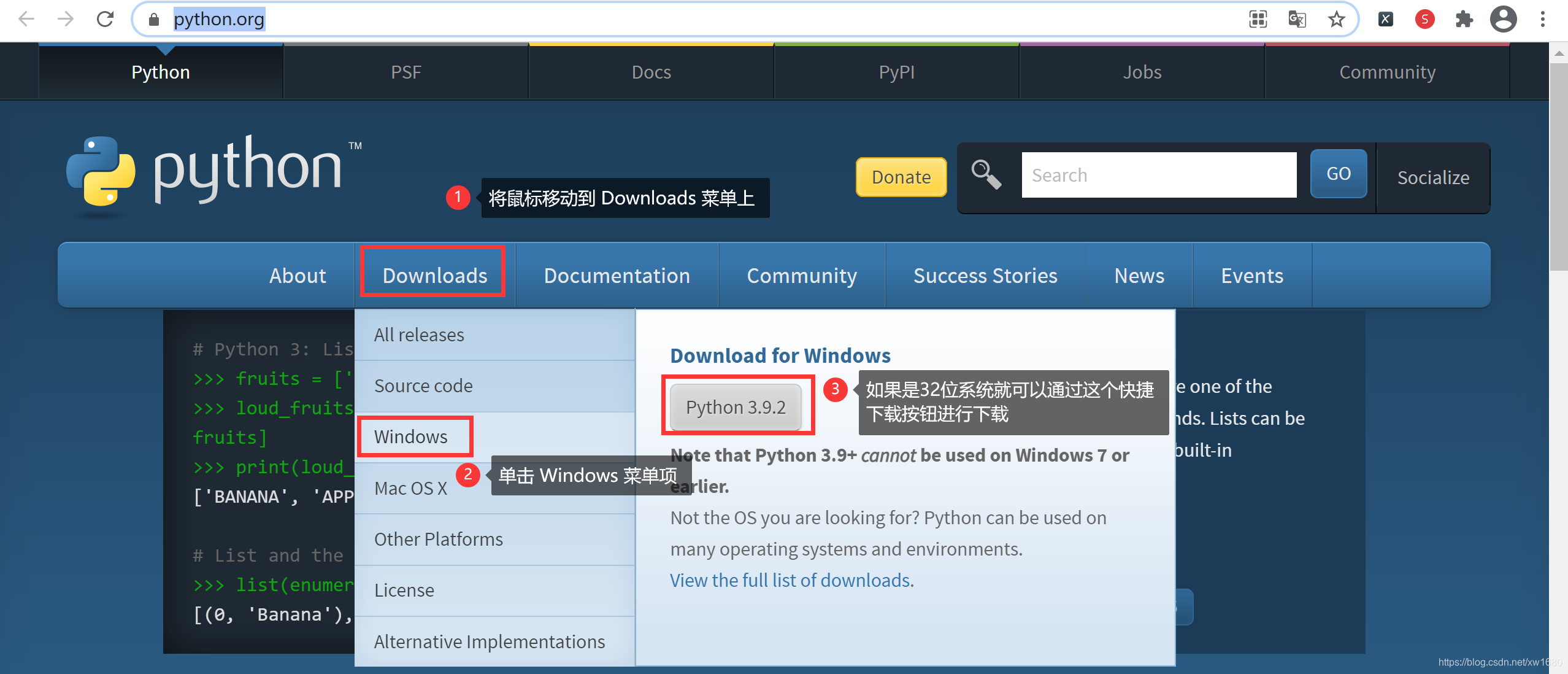Expand the Socialize menu
The image size is (1568, 674).
(1432, 177)
